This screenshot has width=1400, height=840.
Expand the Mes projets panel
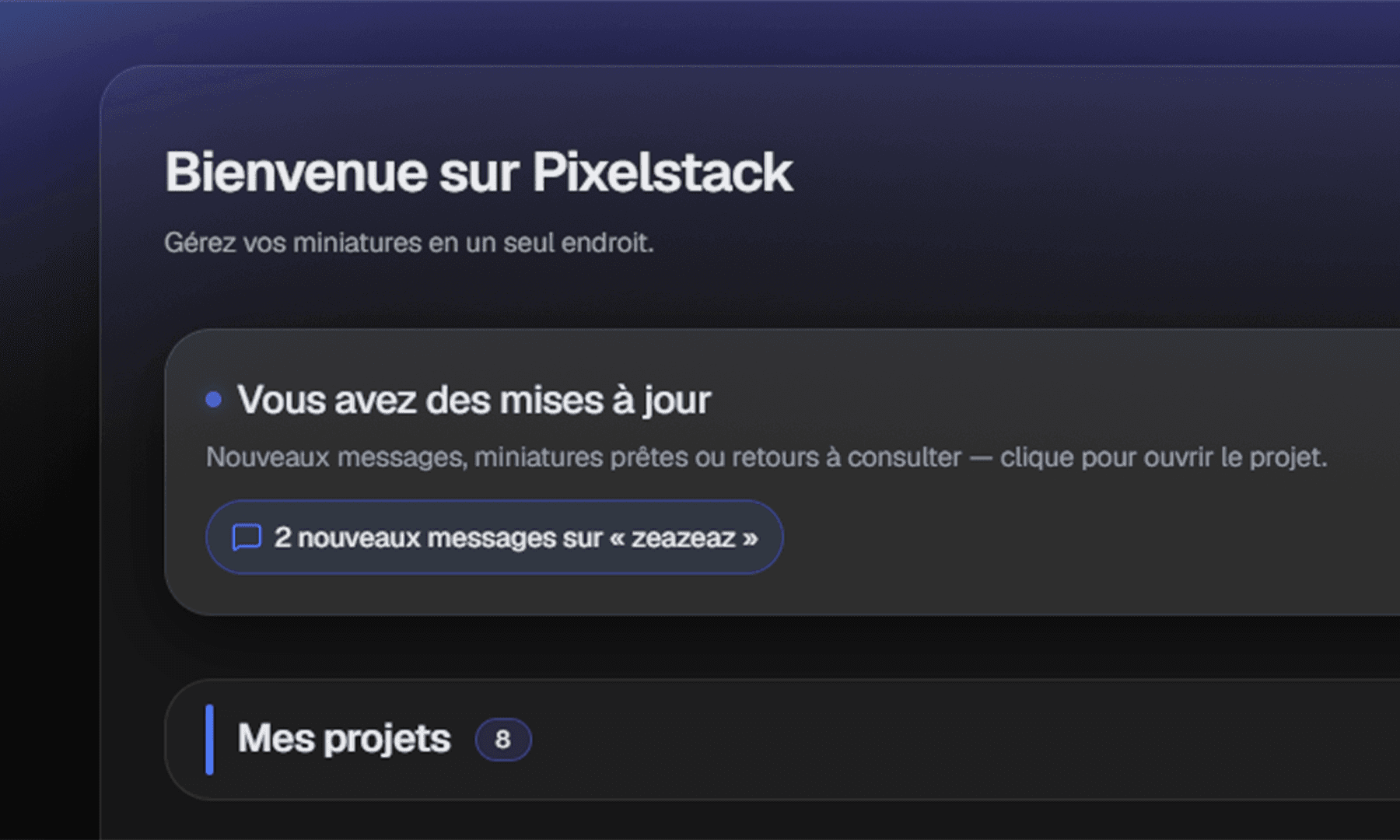tap(700, 739)
